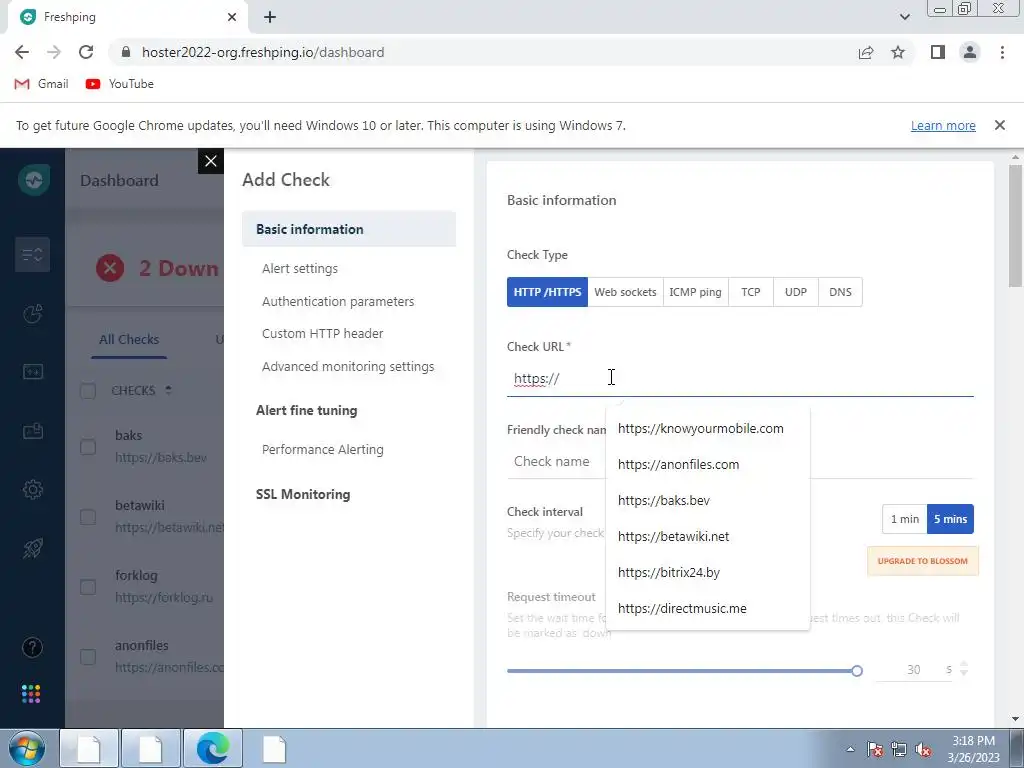Open the tab search dropdown arrow
The width and height of the screenshot is (1024, 768).
(x=904, y=17)
